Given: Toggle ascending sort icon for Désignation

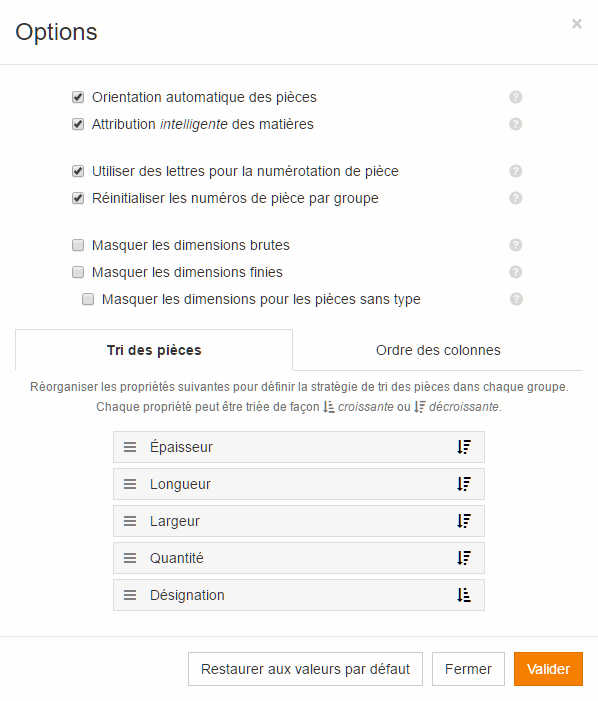Looking at the screenshot, I should pyautogui.click(x=464, y=595).
